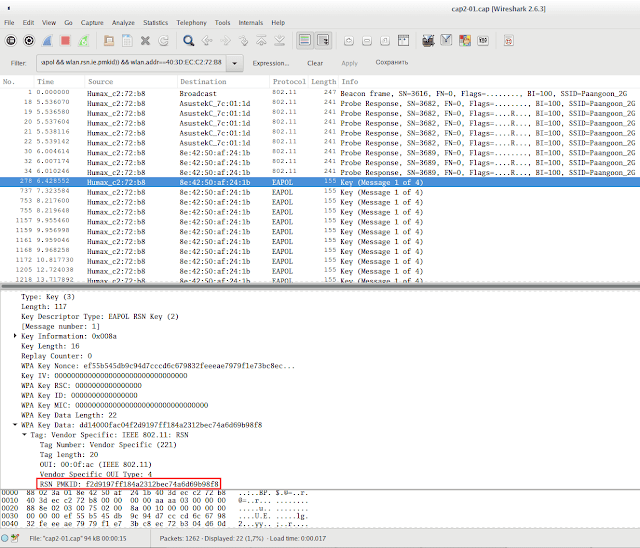This screenshot has width=640, height=548.
Task: Sort packets by the Time column header
Action: (x=59, y=82)
